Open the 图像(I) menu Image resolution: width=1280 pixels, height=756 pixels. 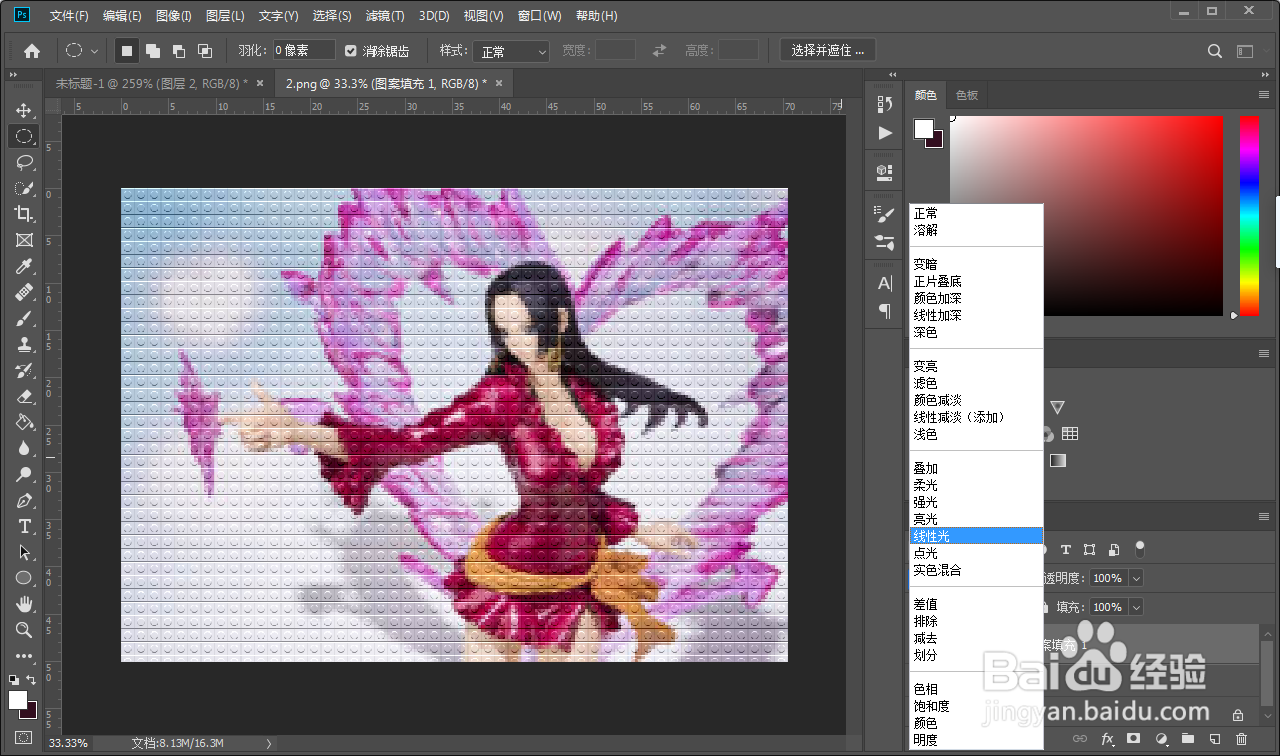coord(174,16)
